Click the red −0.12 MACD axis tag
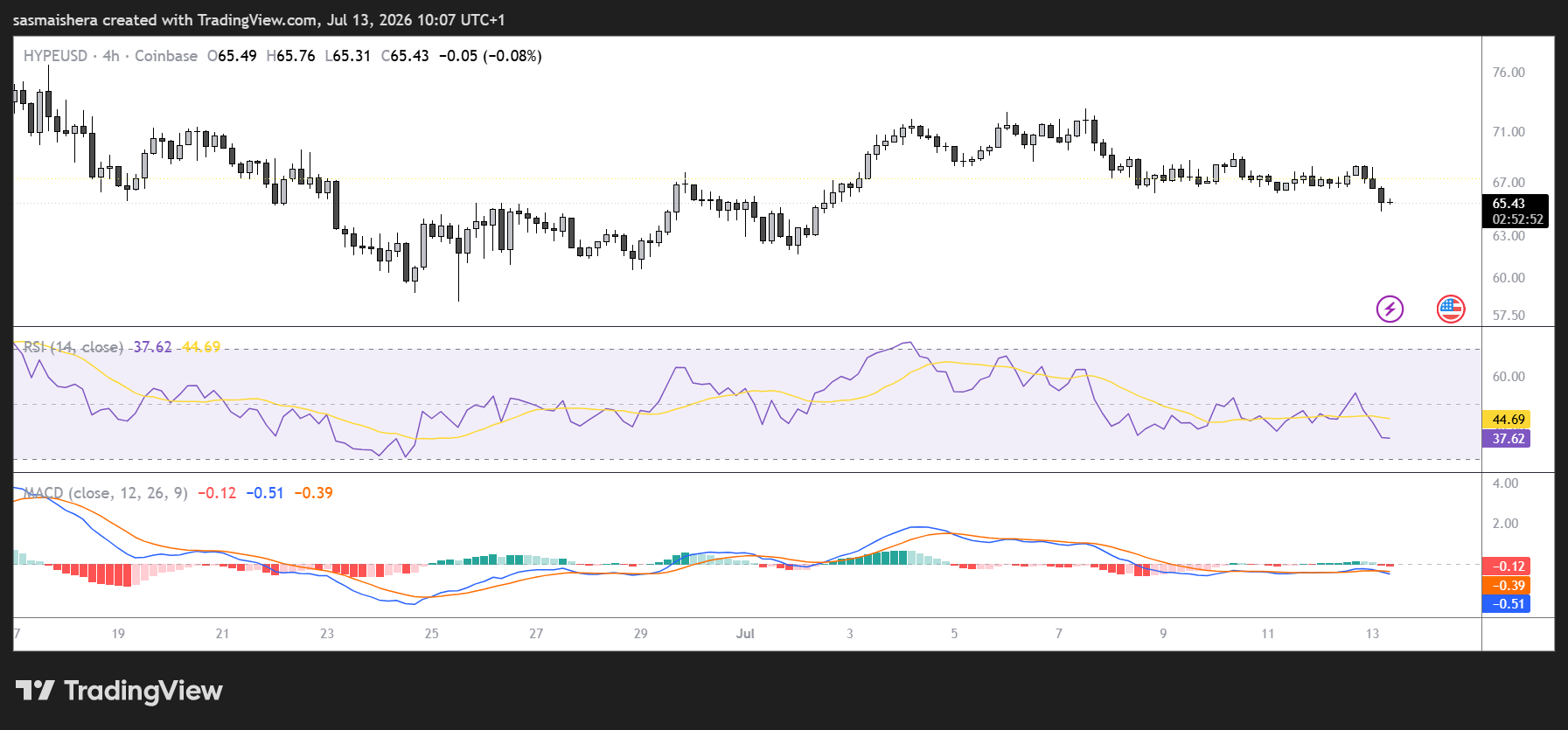The width and height of the screenshot is (1568, 730). click(x=1506, y=567)
